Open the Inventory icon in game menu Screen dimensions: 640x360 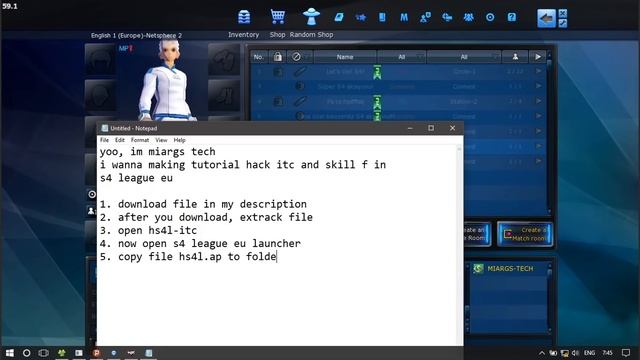pos(244,17)
